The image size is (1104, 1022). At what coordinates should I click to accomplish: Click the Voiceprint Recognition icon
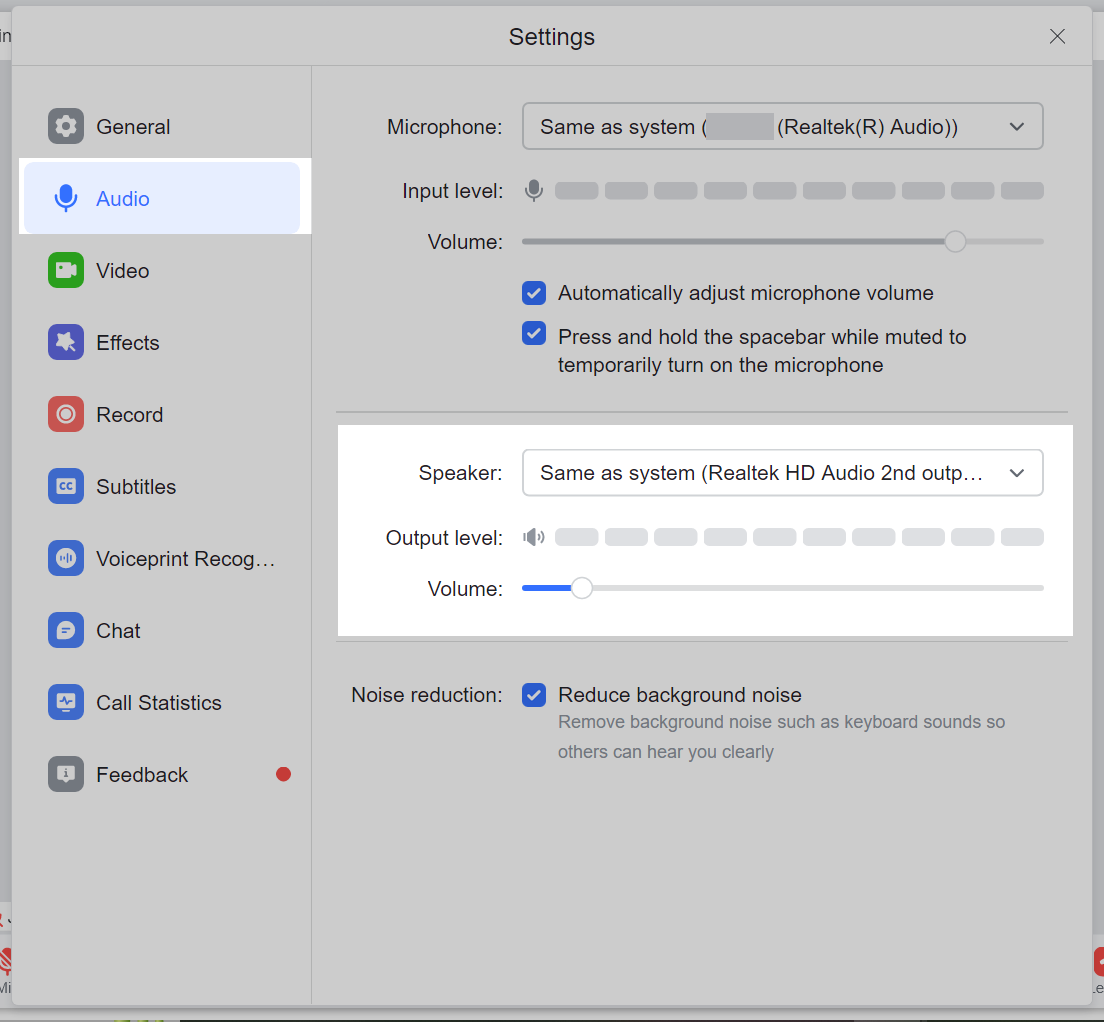tap(66, 559)
